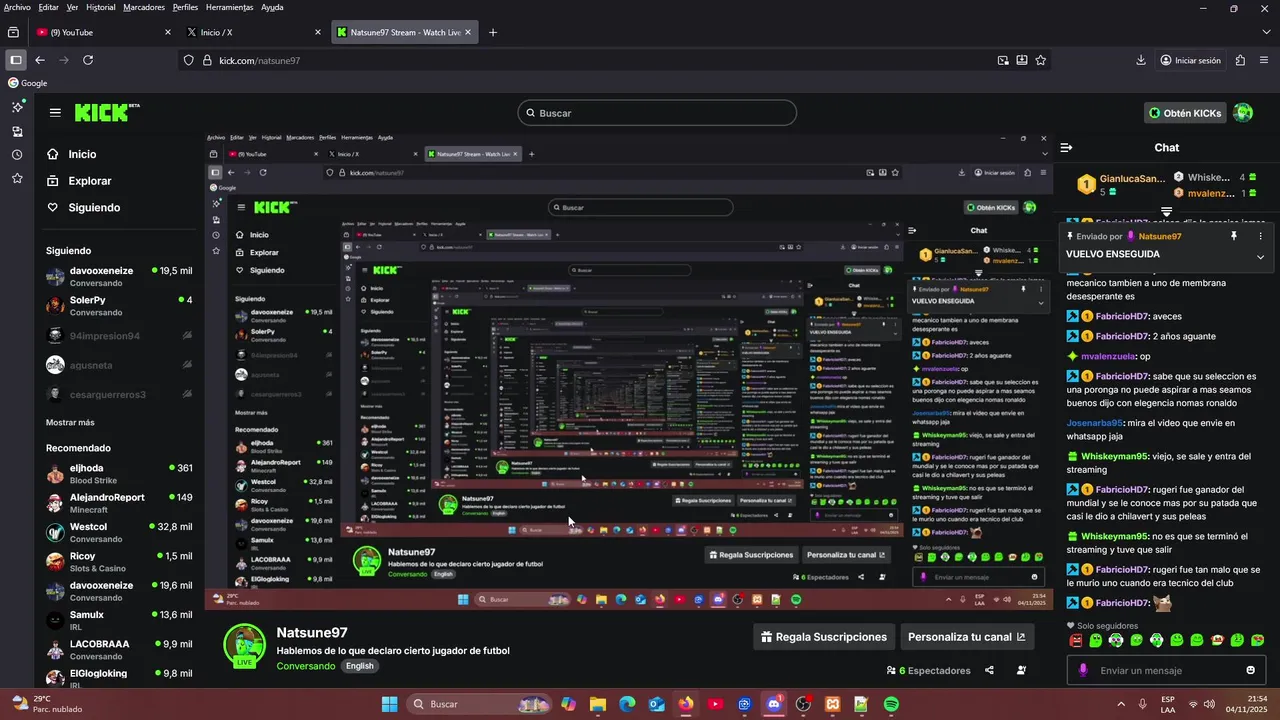Open the Herramientas menu
Viewport: 1280px width, 720px height.
point(229,7)
